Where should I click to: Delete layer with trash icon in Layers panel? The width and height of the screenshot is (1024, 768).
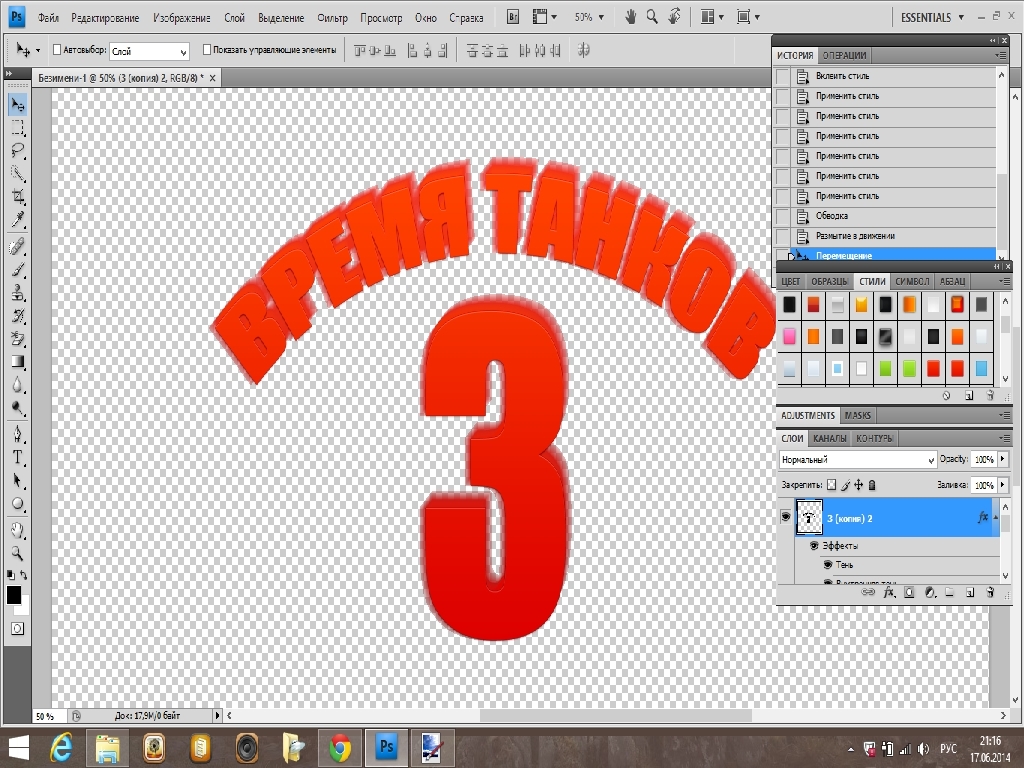(x=990, y=592)
